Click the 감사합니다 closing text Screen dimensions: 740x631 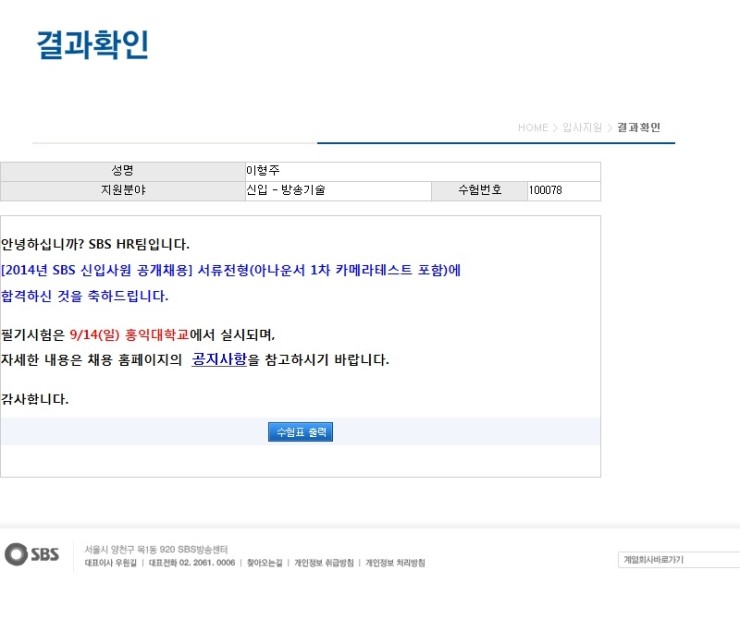34,399
